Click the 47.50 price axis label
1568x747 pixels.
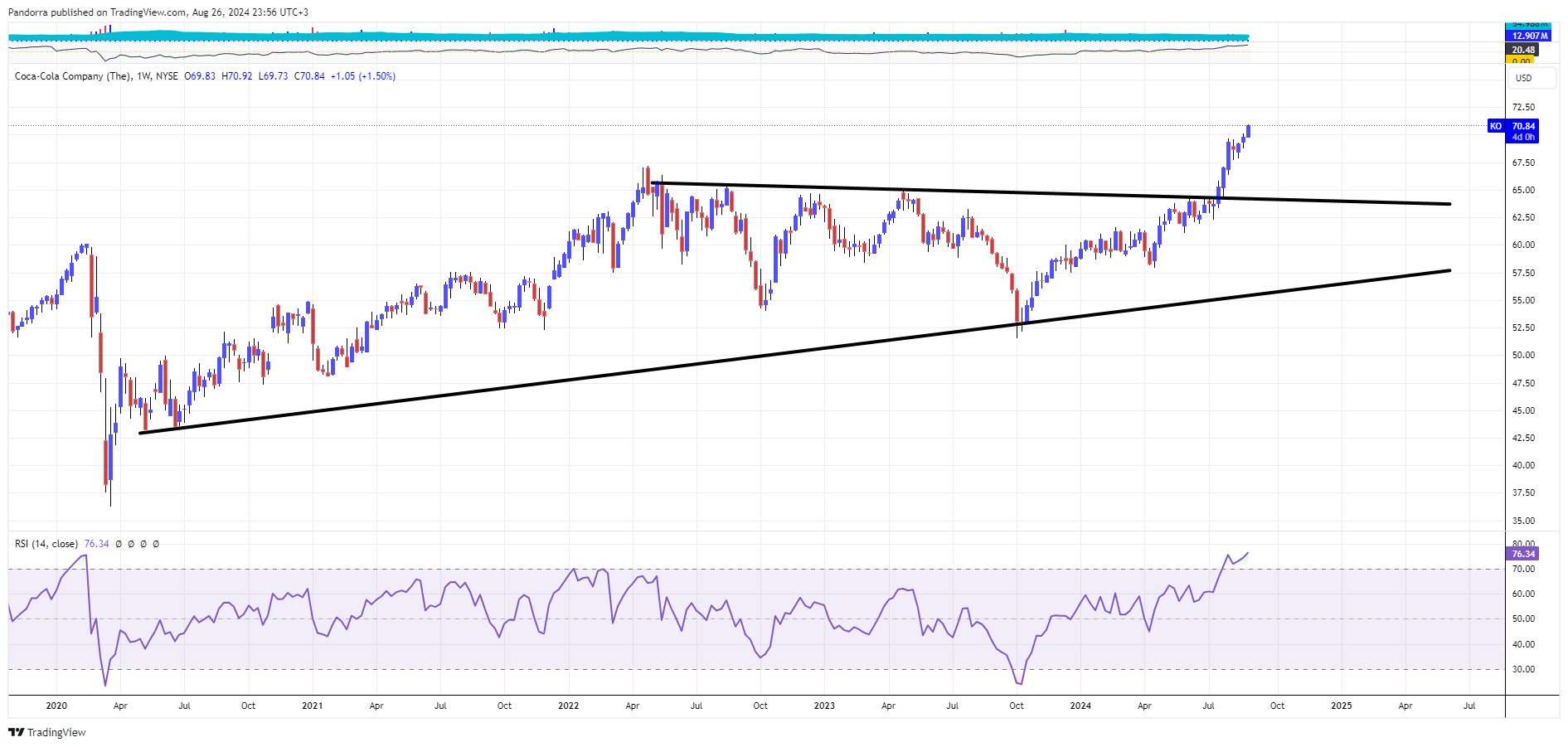[1523, 383]
